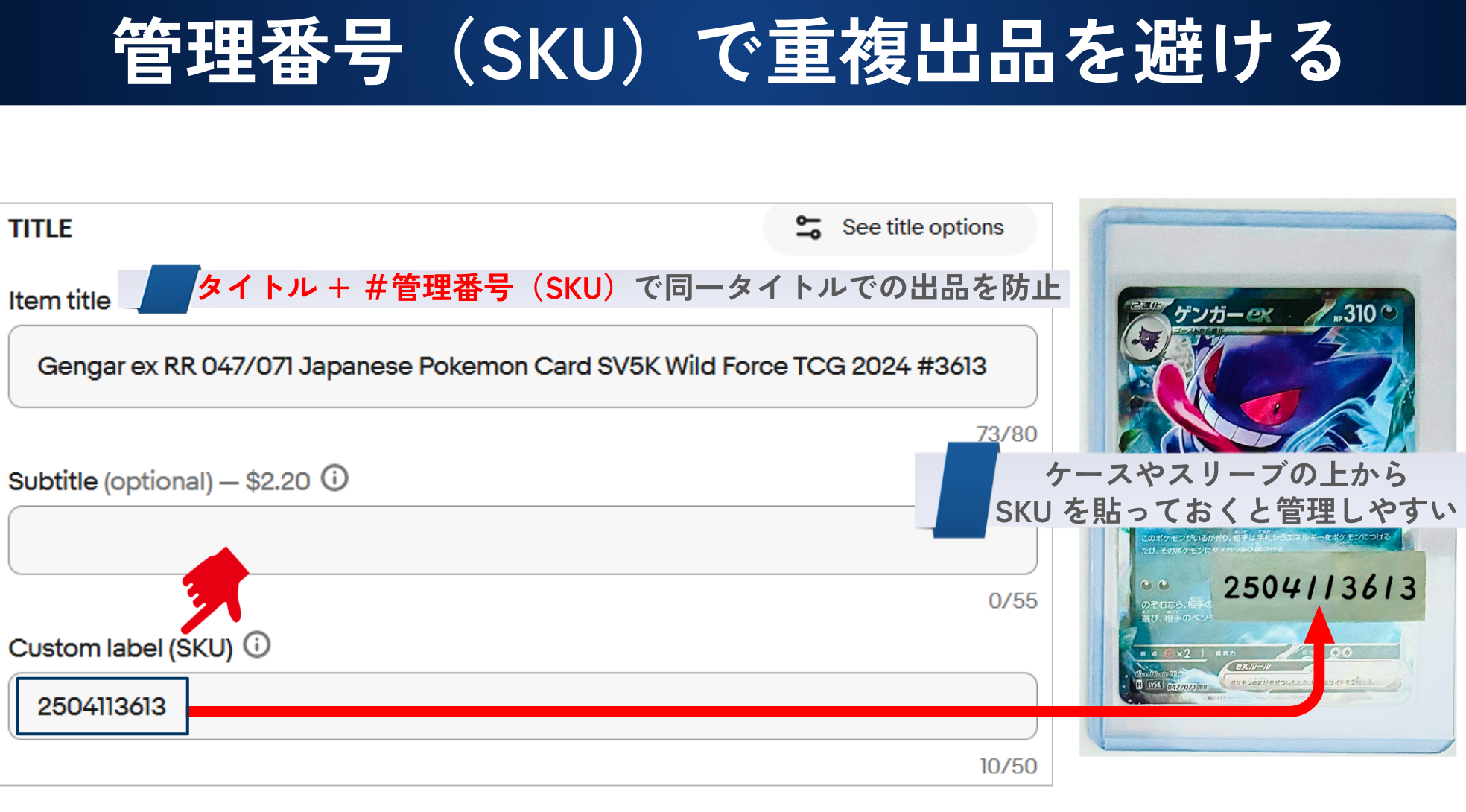This screenshot has width=1466, height=812.
Task: Click the title options sliders icon
Action: (808, 227)
